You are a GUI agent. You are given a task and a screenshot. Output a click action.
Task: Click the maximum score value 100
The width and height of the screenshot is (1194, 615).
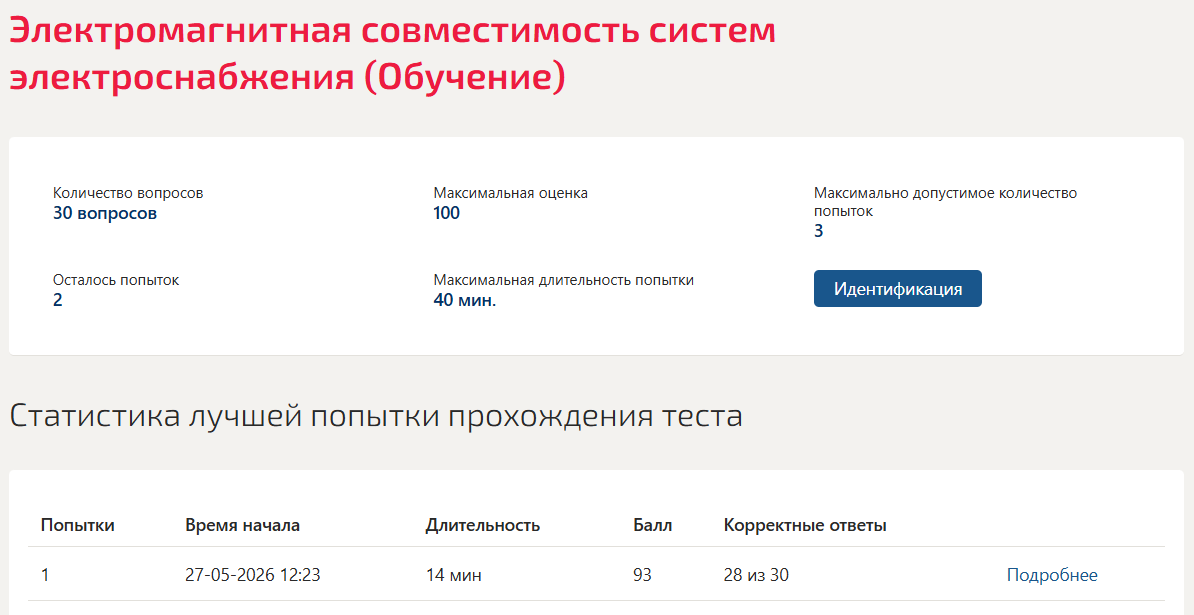446,213
